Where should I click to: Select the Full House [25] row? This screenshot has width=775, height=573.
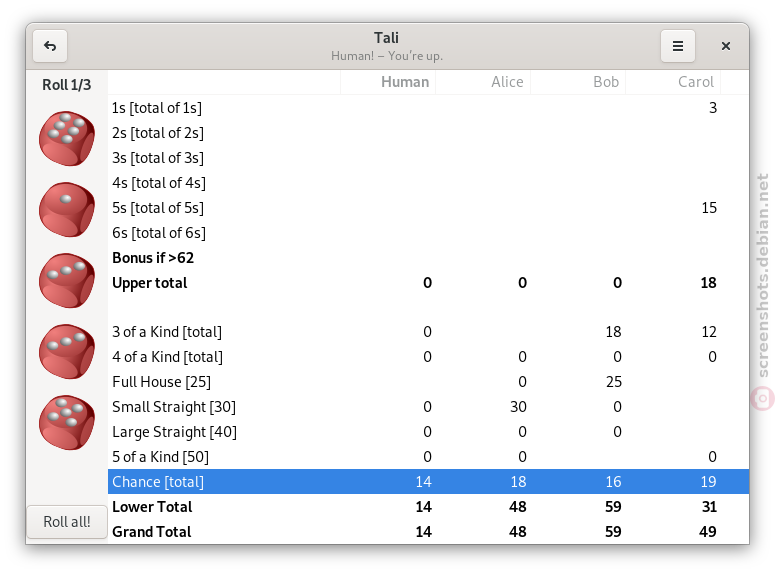coord(428,382)
